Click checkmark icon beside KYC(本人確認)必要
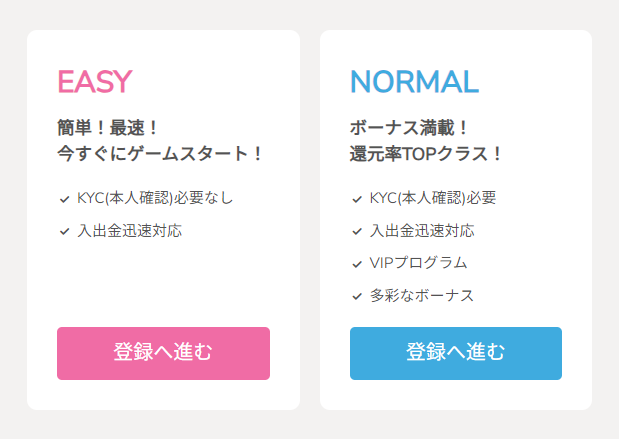The height and width of the screenshot is (439, 619). [357, 199]
